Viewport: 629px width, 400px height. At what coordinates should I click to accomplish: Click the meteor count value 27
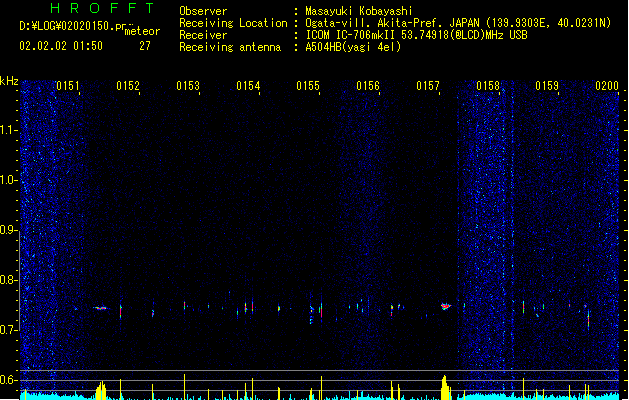point(145,46)
